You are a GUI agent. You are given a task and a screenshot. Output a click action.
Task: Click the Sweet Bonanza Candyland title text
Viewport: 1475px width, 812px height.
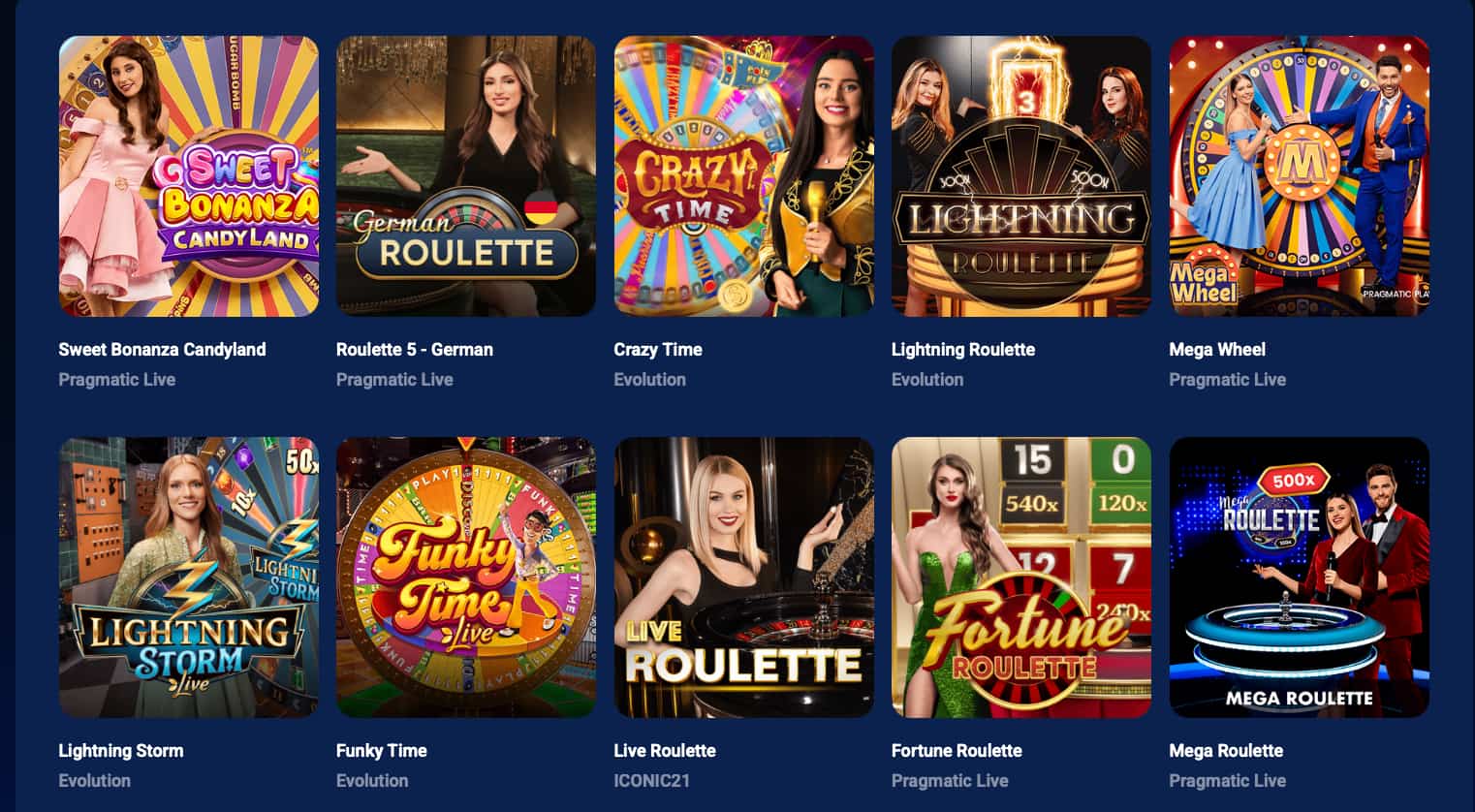162,350
